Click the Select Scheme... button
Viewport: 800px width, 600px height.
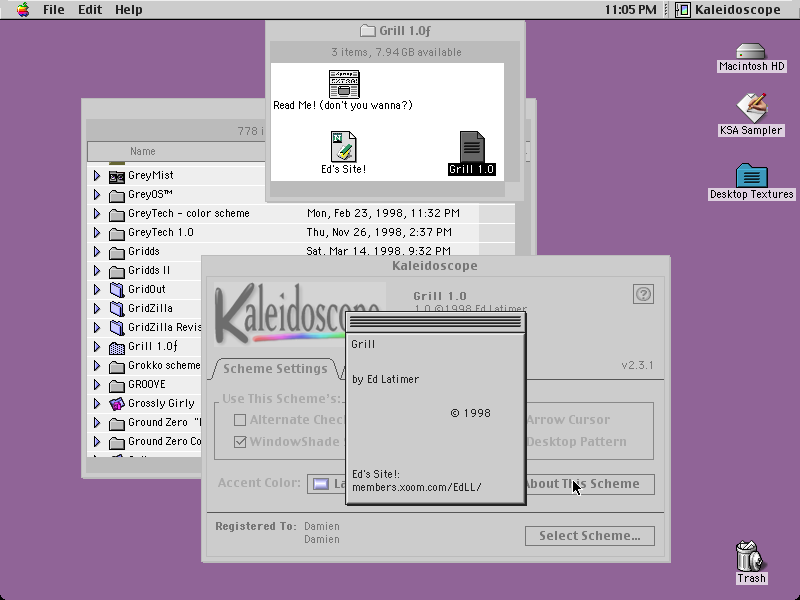point(590,536)
